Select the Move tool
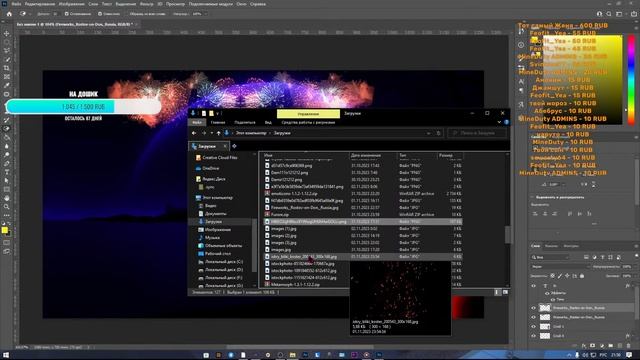This screenshot has height=360, width=640. click(7, 33)
